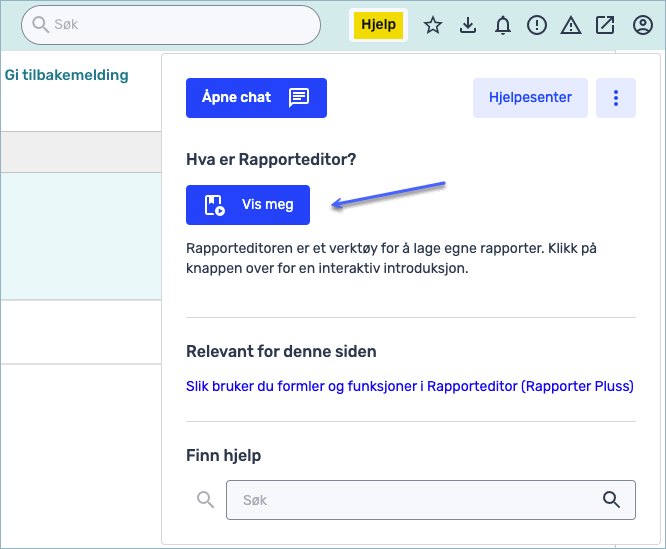Click the circled exclamation mark icon
The height and width of the screenshot is (549, 666).
point(537,25)
